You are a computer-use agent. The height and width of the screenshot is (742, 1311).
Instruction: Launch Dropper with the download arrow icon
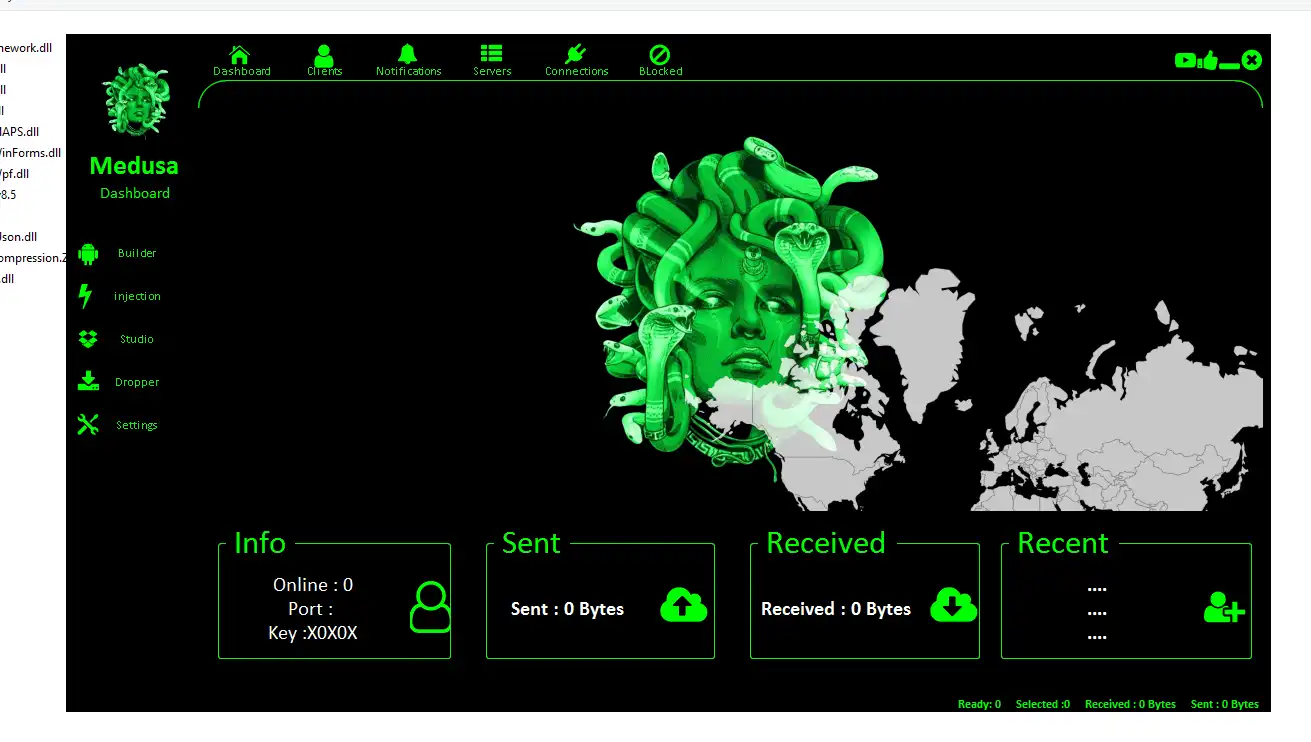click(88, 381)
